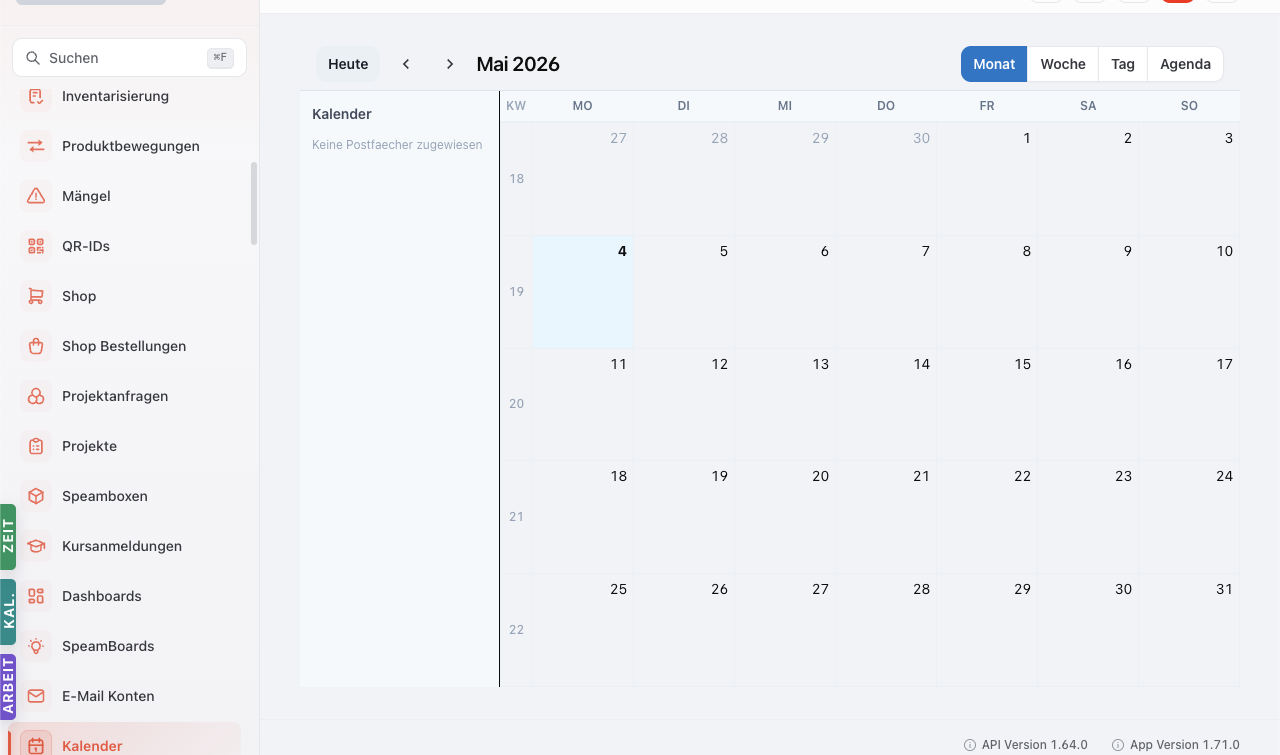Screen dimensions: 1280x755
Task: Open the KAL. side tab
Action: tap(8, 612)
